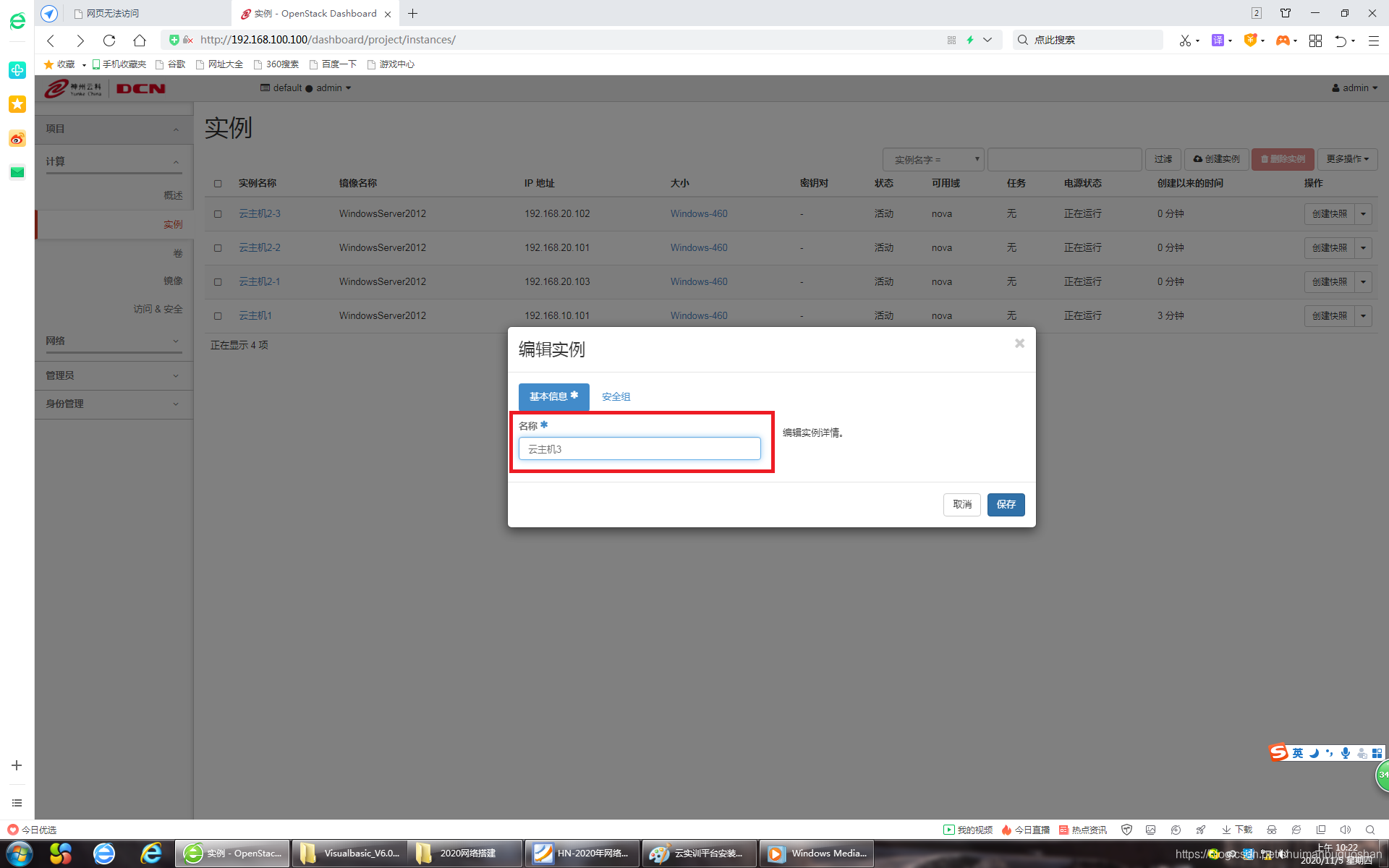
Task: Open the mail icon in sidebar
Action: 17,172
